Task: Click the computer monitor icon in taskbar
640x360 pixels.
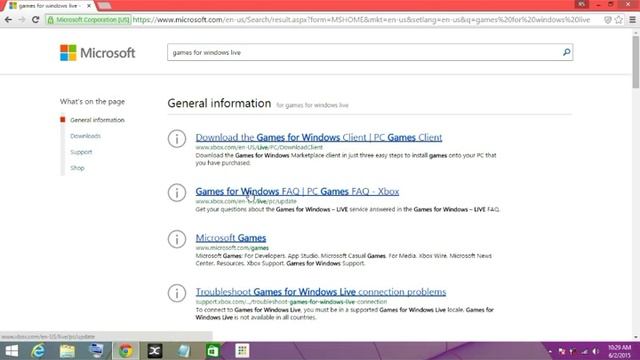Action: (x=96, y=351)
